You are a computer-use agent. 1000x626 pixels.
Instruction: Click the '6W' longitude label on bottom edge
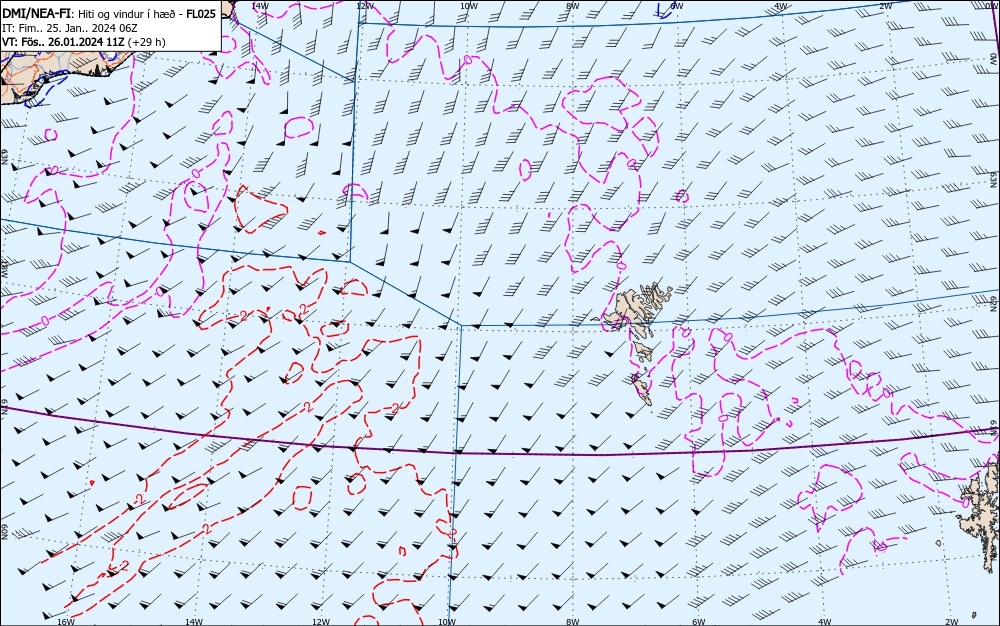tap(699, 622)
